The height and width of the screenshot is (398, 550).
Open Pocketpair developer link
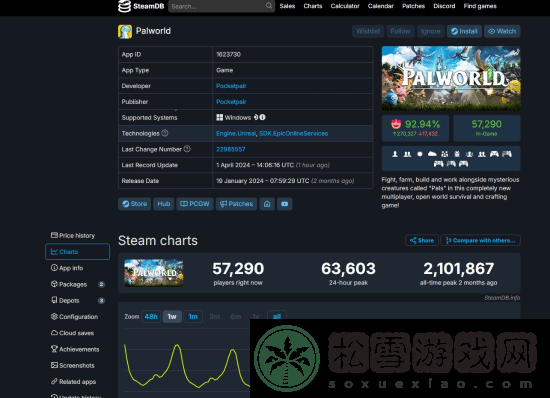231,86
